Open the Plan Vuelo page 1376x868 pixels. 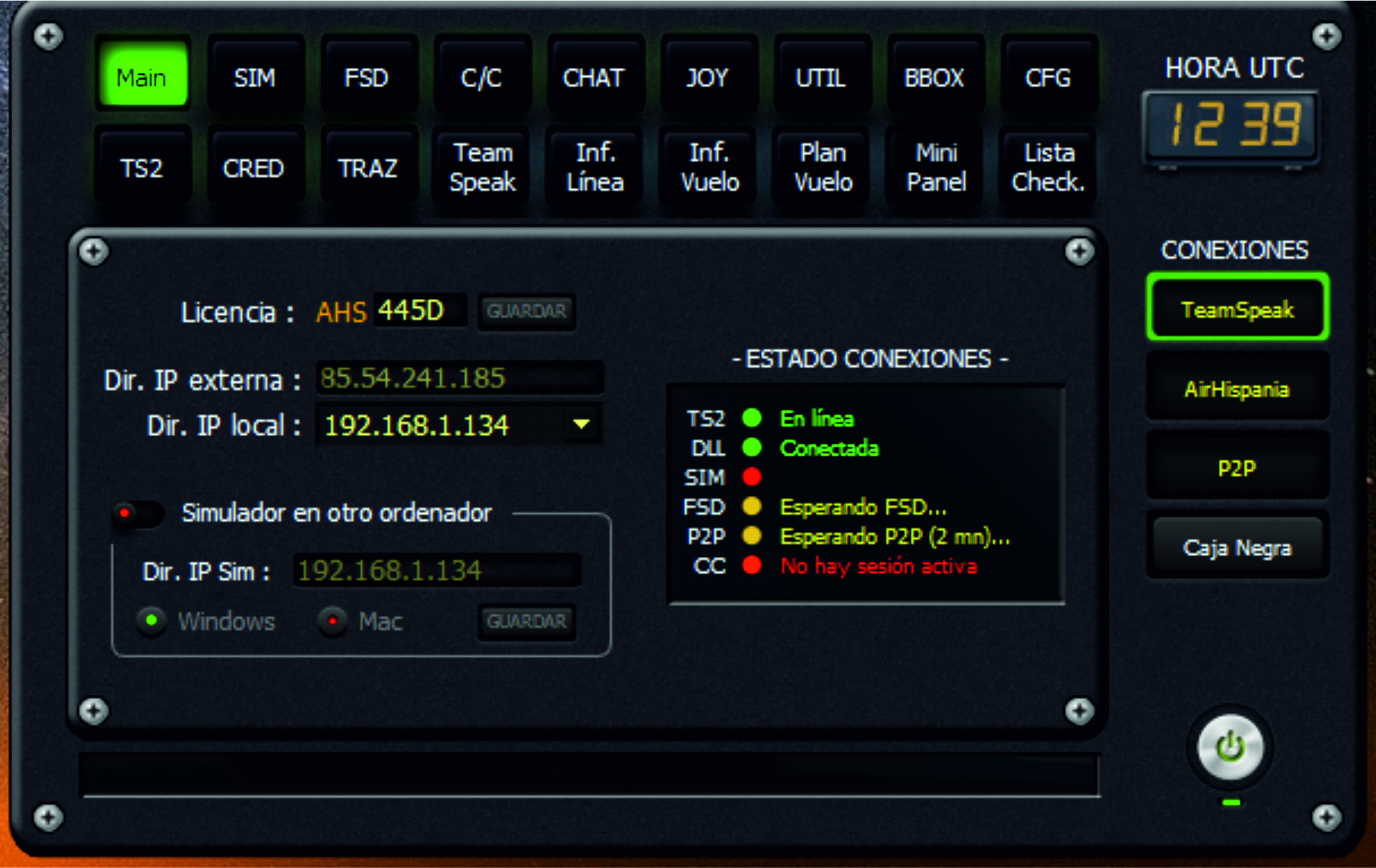(x=823, y=168)
